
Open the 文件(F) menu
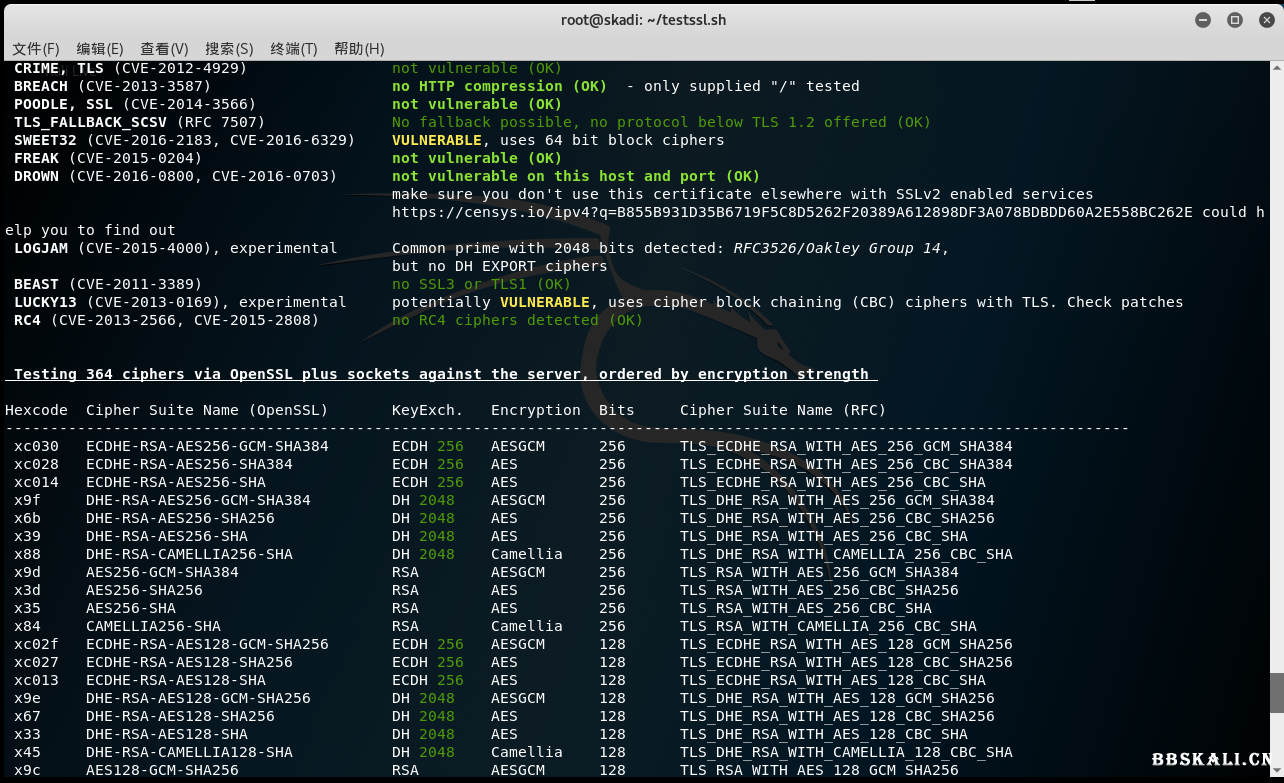coord(36,48)
